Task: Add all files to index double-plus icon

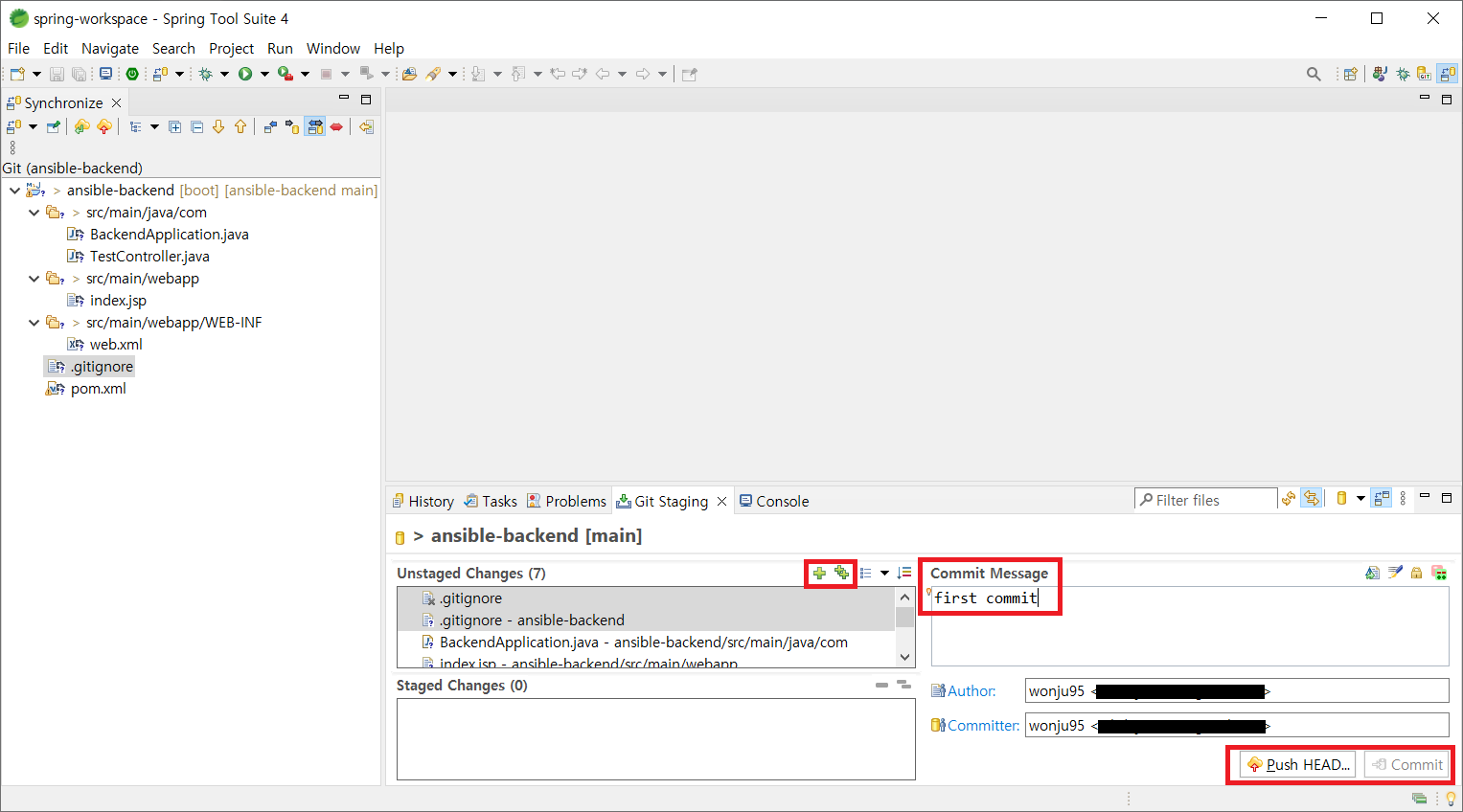Action: click(x=841, y=573)
